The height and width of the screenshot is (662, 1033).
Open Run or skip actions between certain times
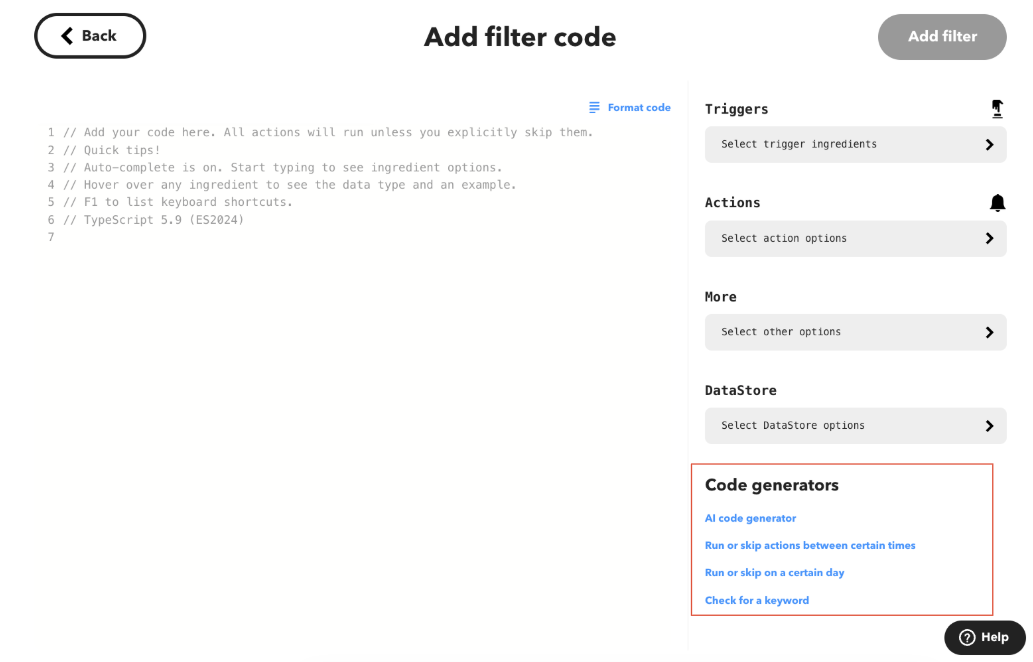tap(810, 545)
